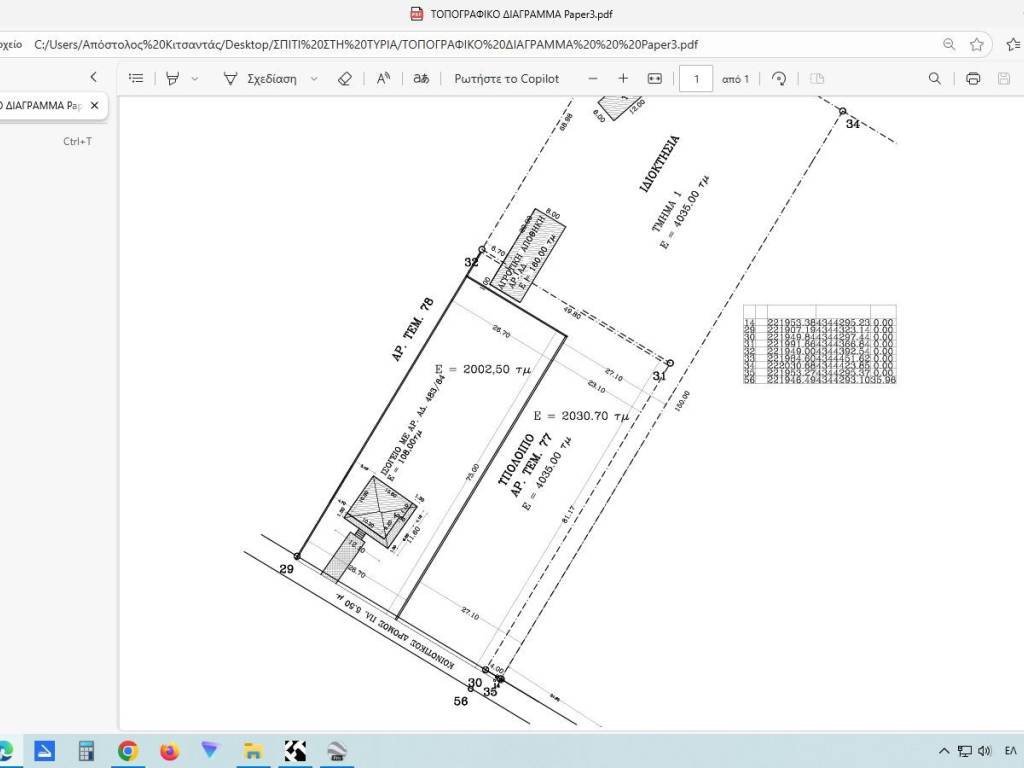Click the translate icon

pos(421,78)
